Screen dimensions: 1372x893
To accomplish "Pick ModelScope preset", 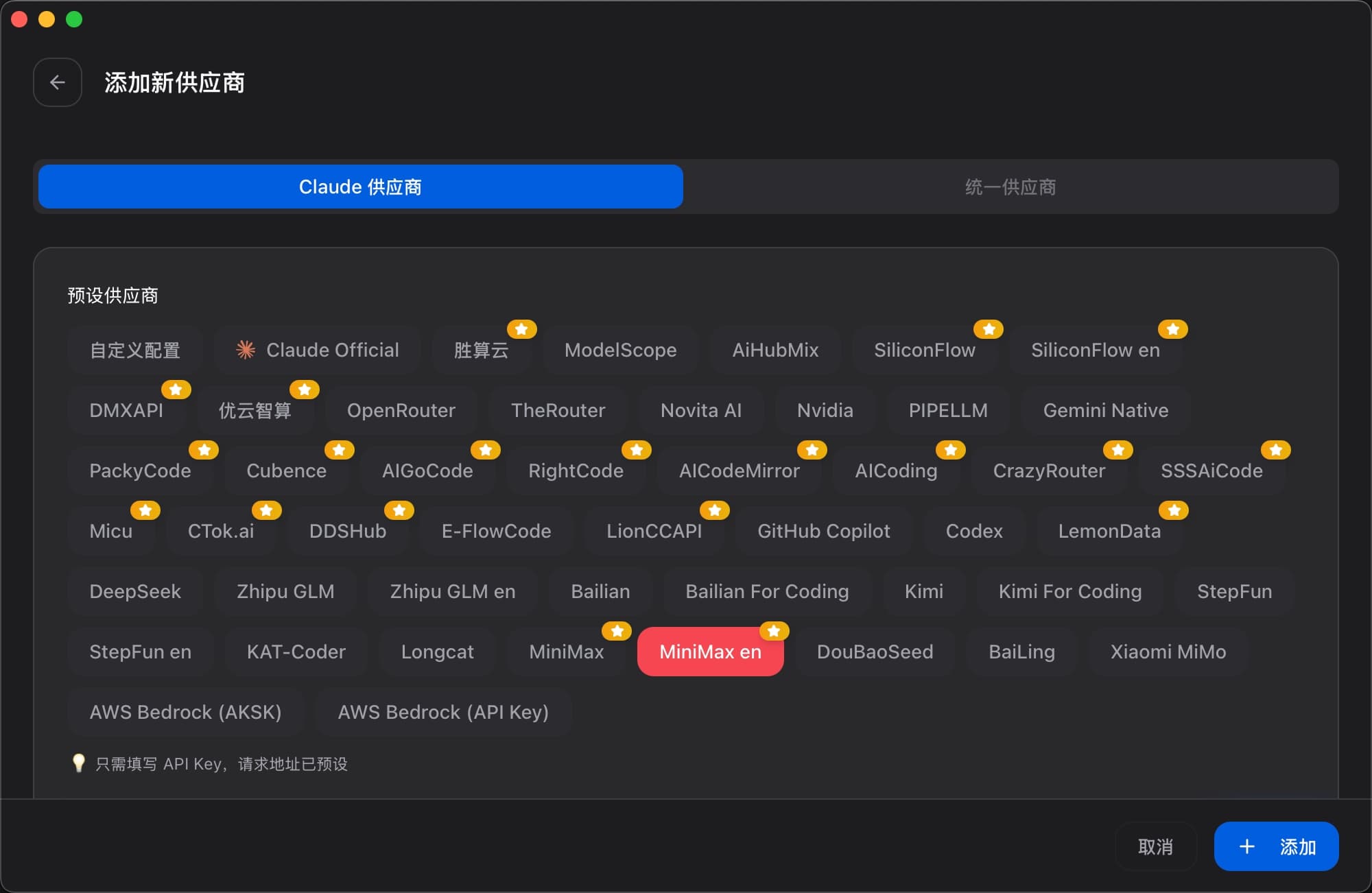I will click(620, 350).
